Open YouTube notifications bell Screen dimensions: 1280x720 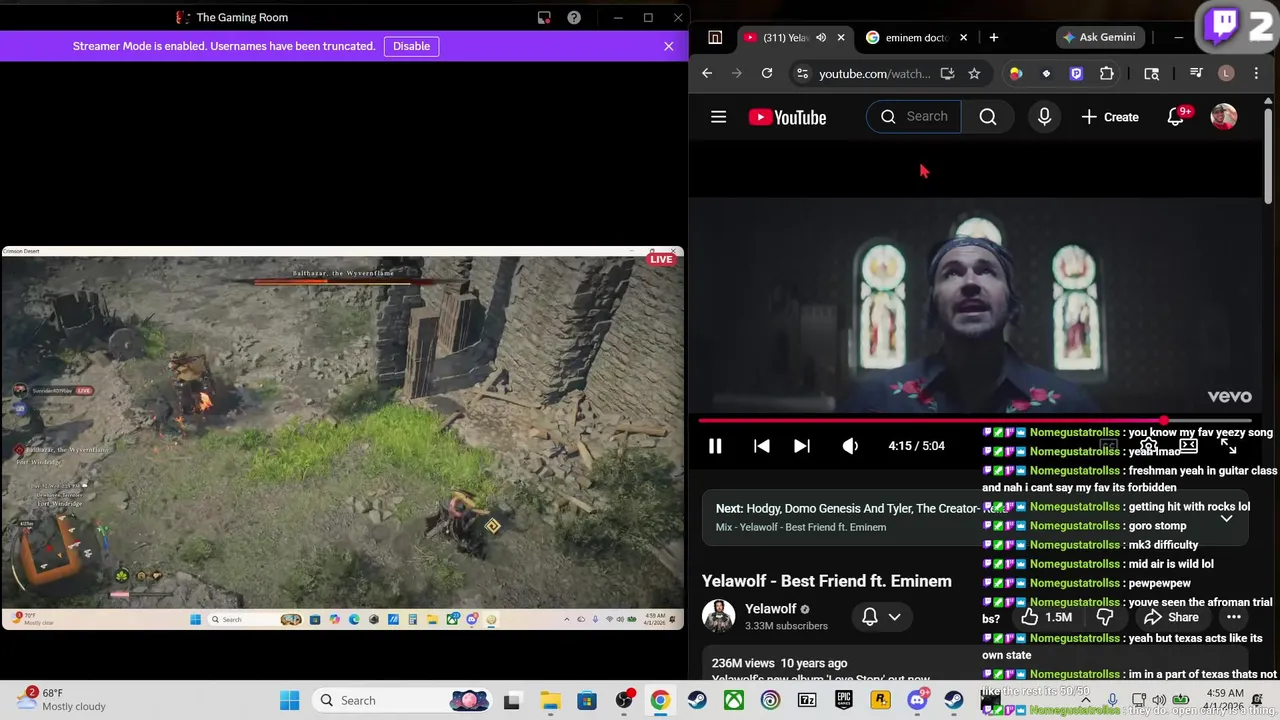[1176, 117]
